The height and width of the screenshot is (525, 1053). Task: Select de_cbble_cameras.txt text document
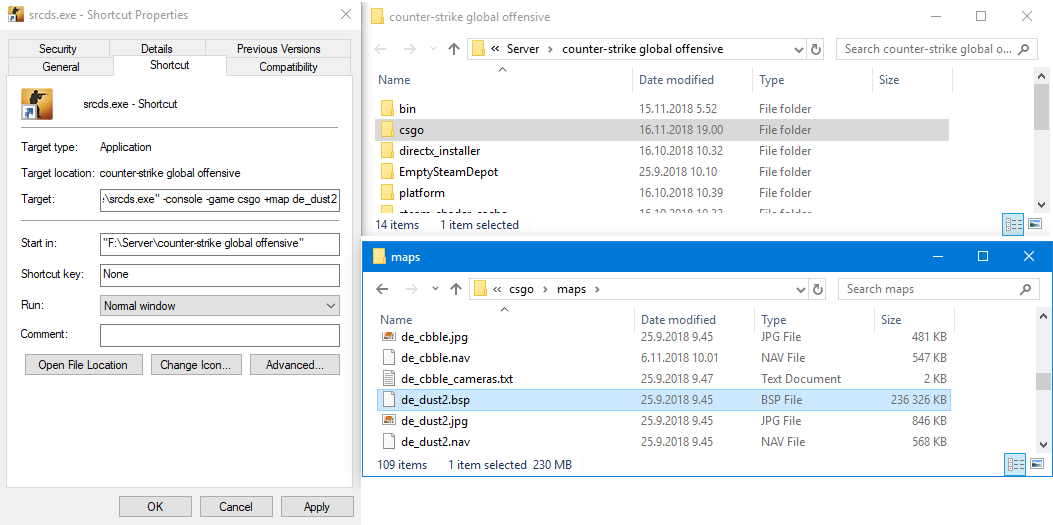tap(663, 379)
